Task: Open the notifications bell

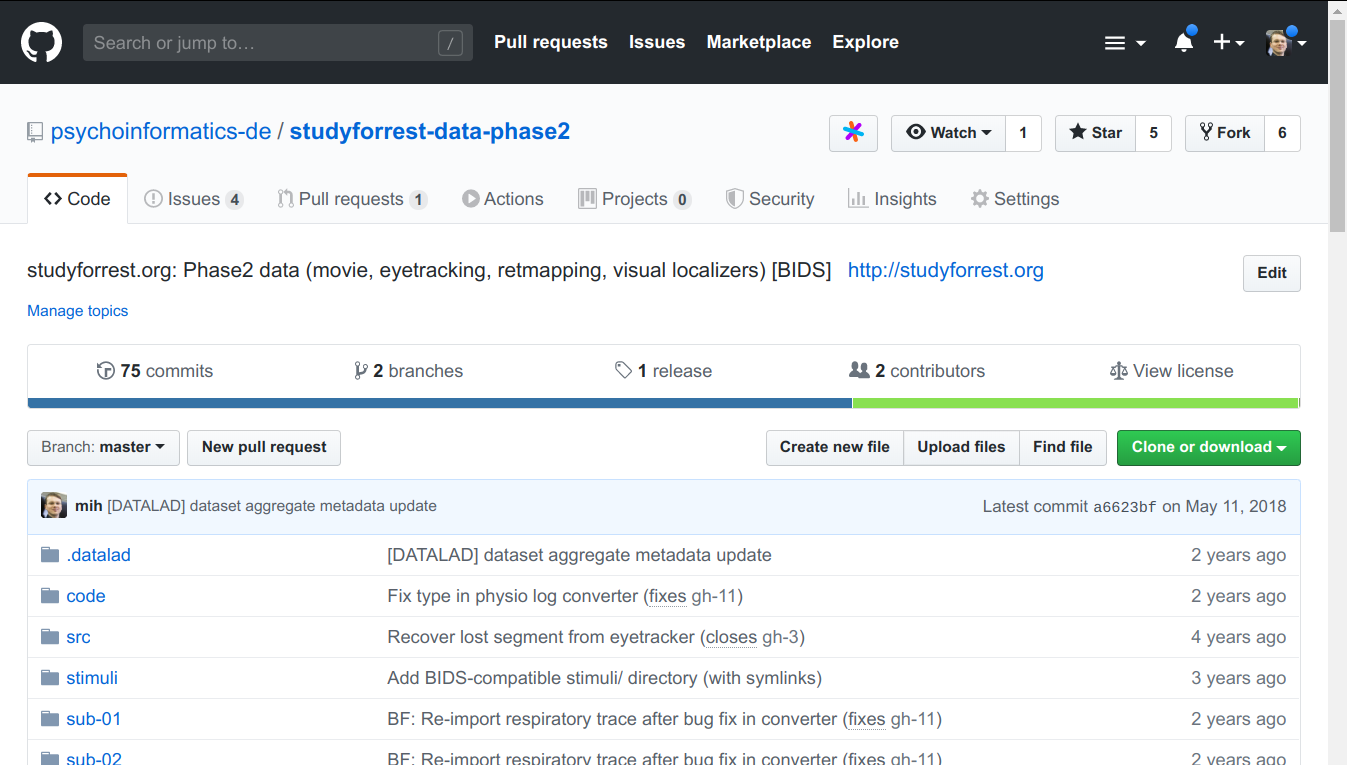Action: coord(1184,42)
